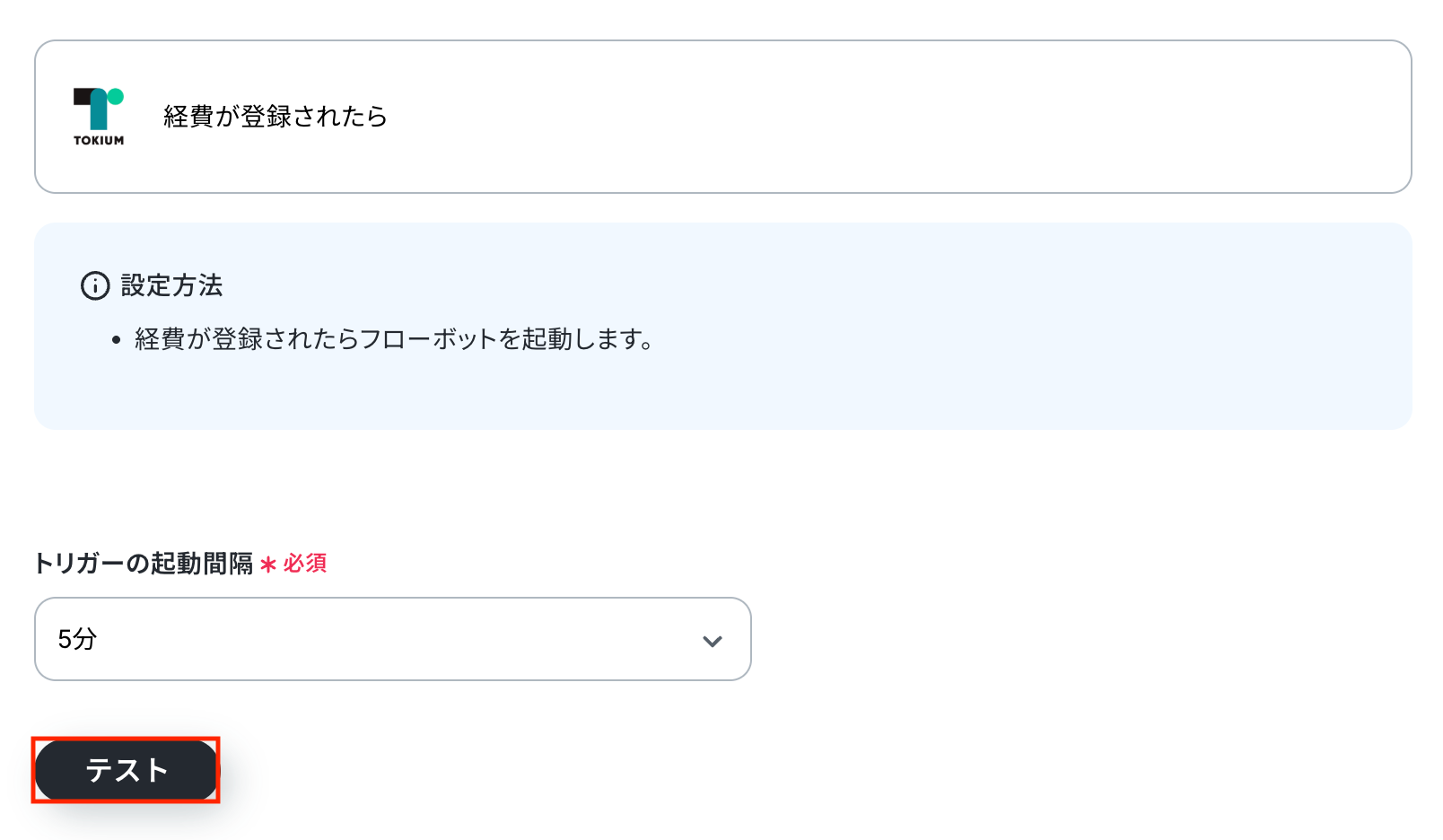
Task: Click the chevron arrow in the interval dropdown
Action: click(x=713, y=641)
